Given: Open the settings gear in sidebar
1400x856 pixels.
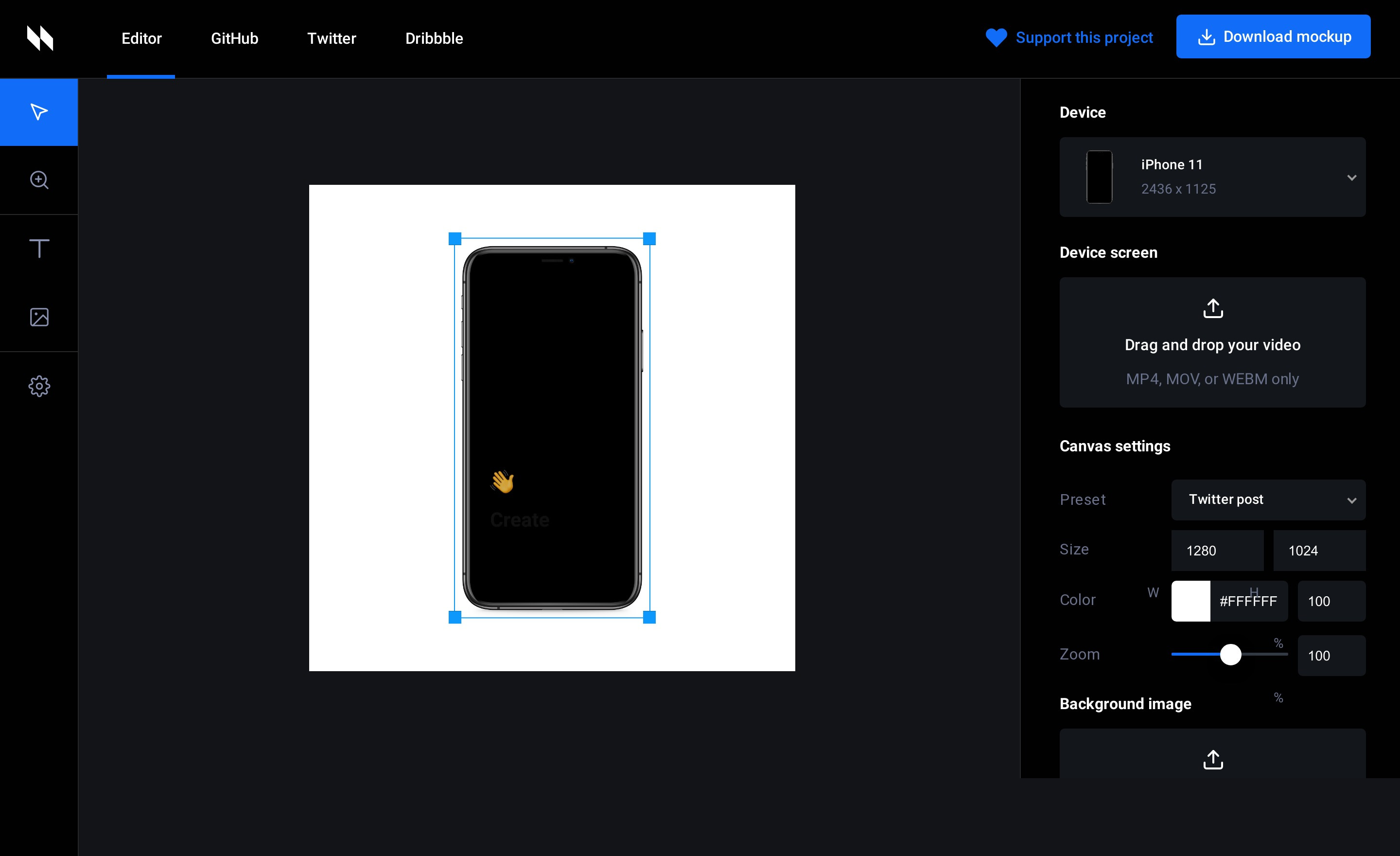Looking at the screenshot, I should pos(38,386).
